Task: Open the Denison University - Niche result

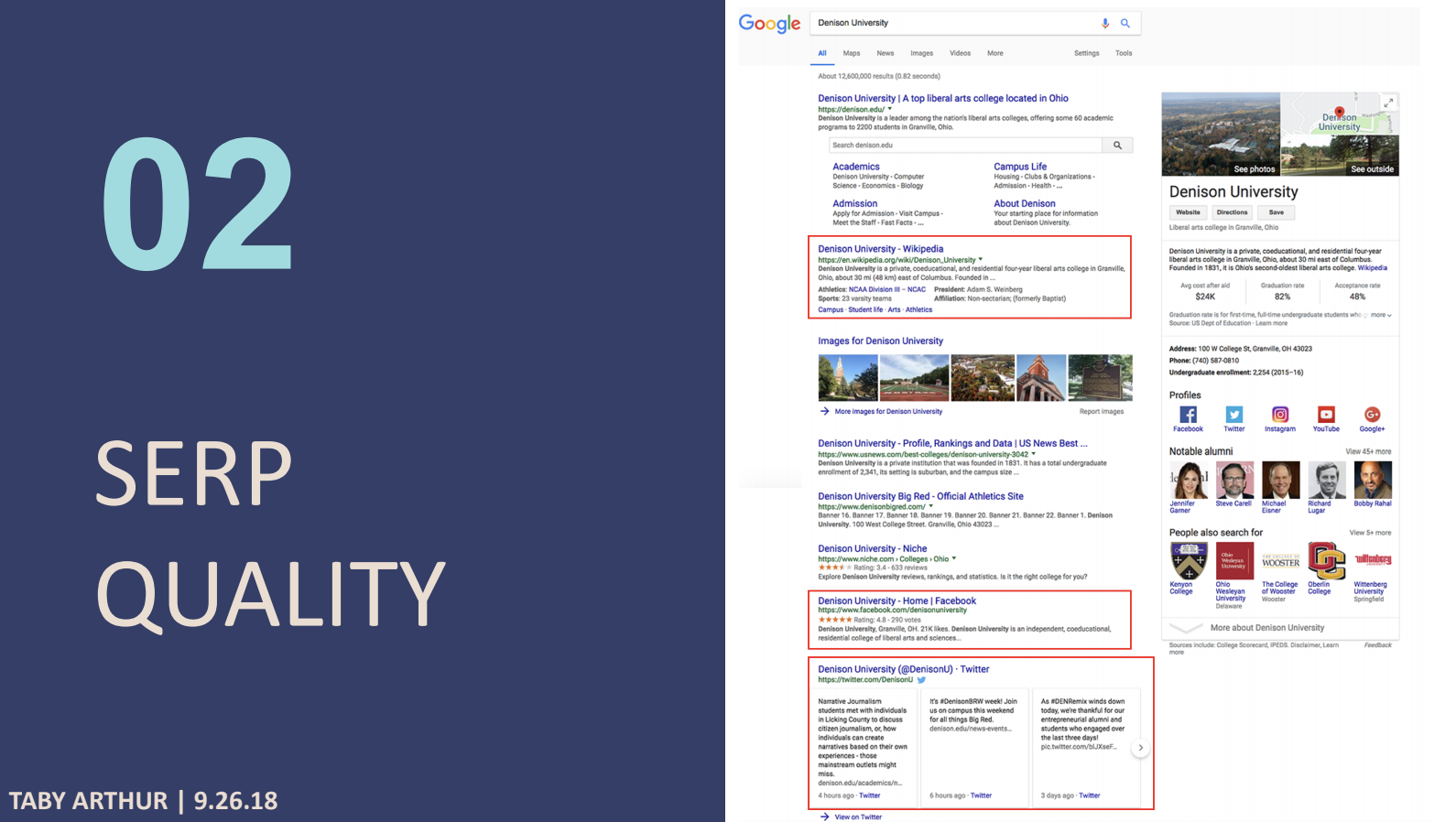Action: pyautogui.click(x=873, y=548)
